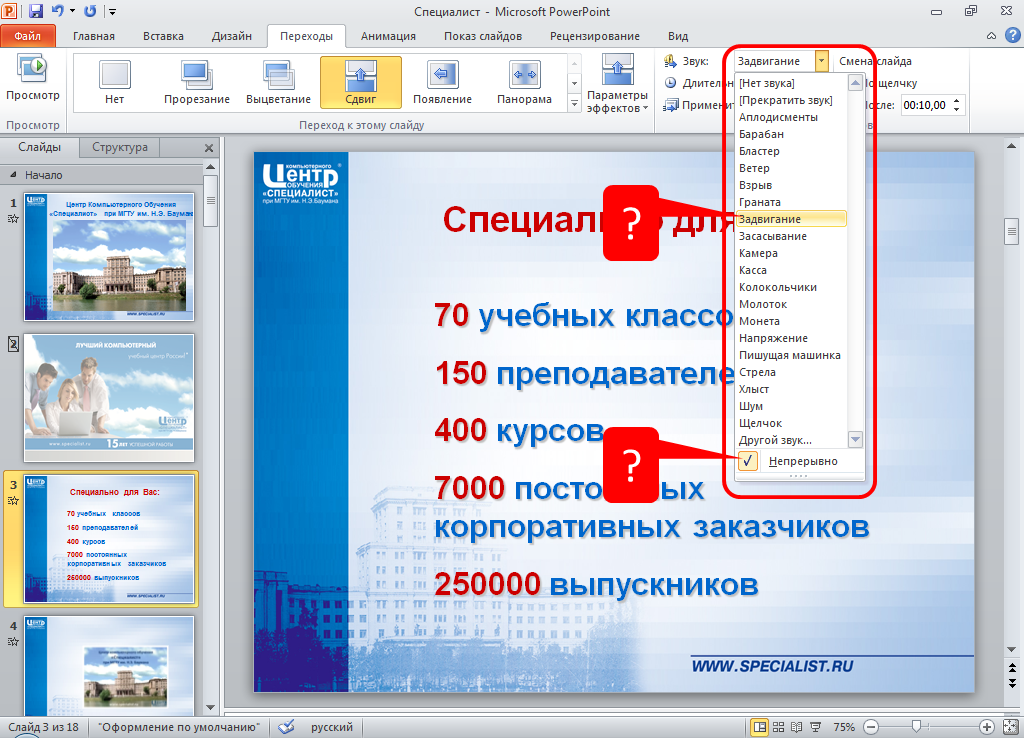Click the Undo arrow icon
This screenshot has width=1024, height=738.
tap(58, 11)
